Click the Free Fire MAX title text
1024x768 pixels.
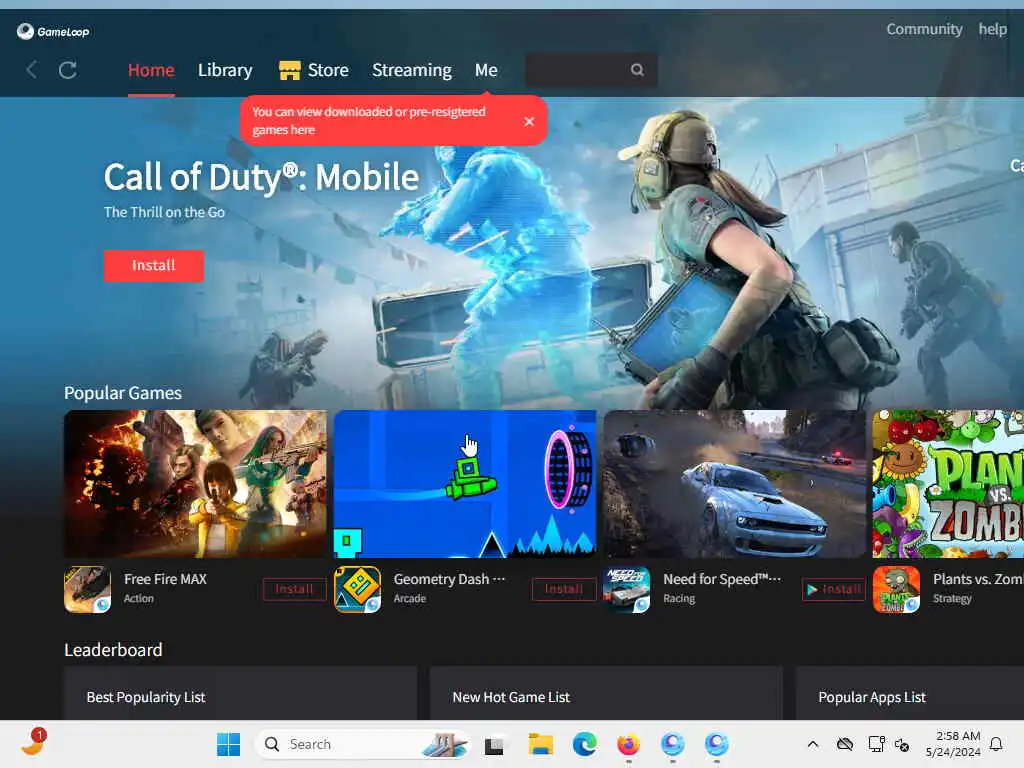(x=165, y=579)
